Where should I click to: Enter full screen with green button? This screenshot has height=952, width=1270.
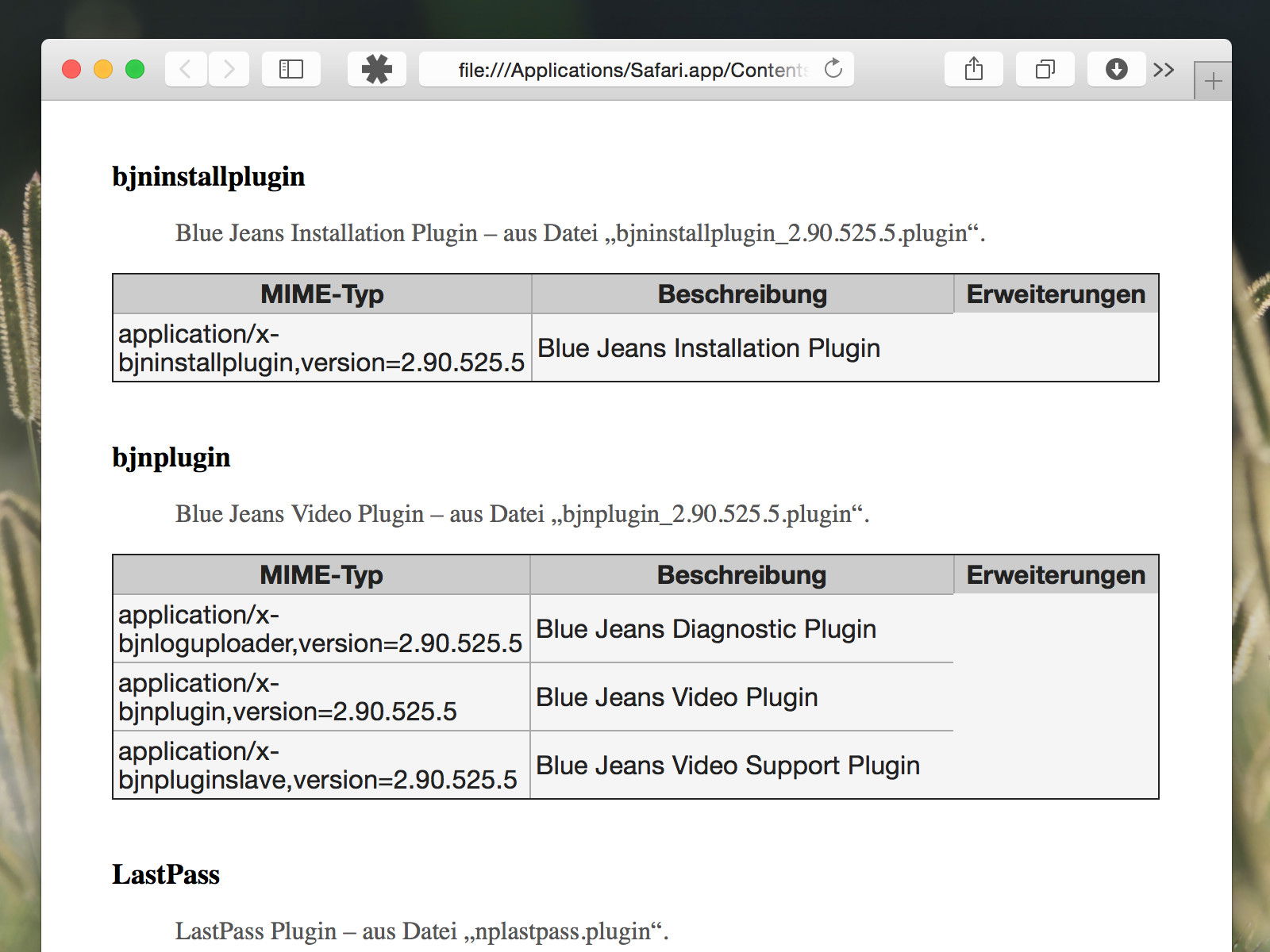click(135, 69)
